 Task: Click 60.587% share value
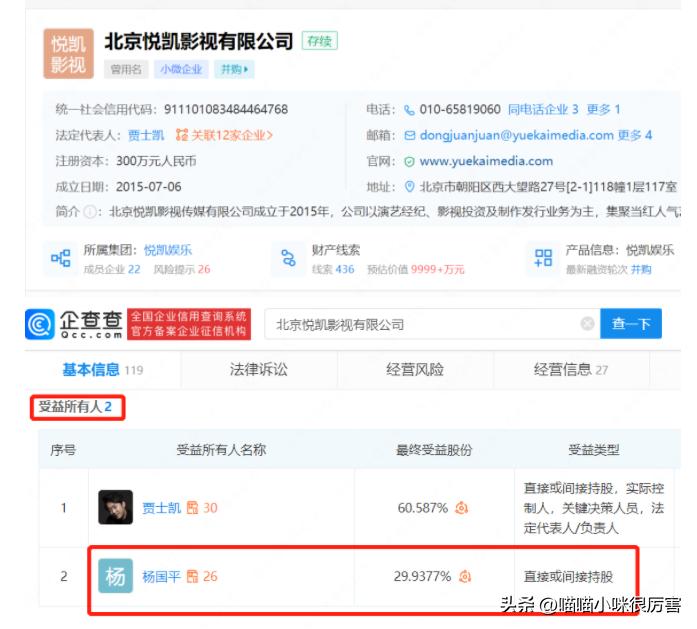point(423,508)
